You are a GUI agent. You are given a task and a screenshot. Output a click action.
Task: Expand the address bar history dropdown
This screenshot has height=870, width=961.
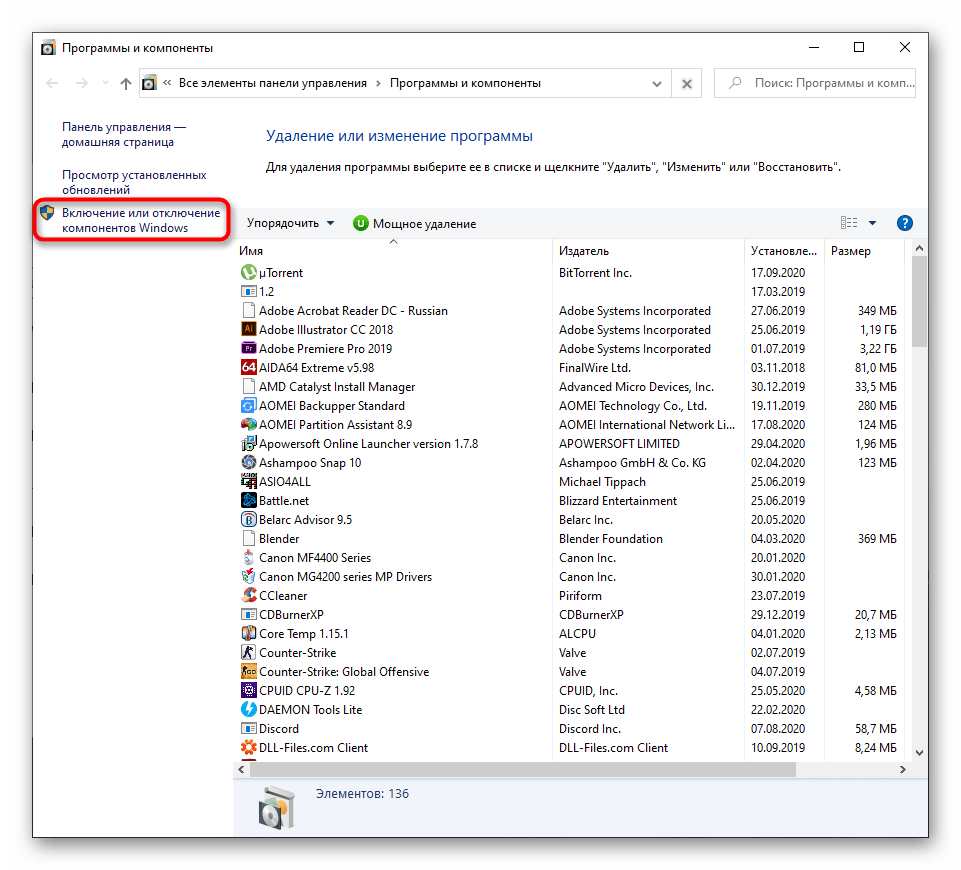click(657, 84)
